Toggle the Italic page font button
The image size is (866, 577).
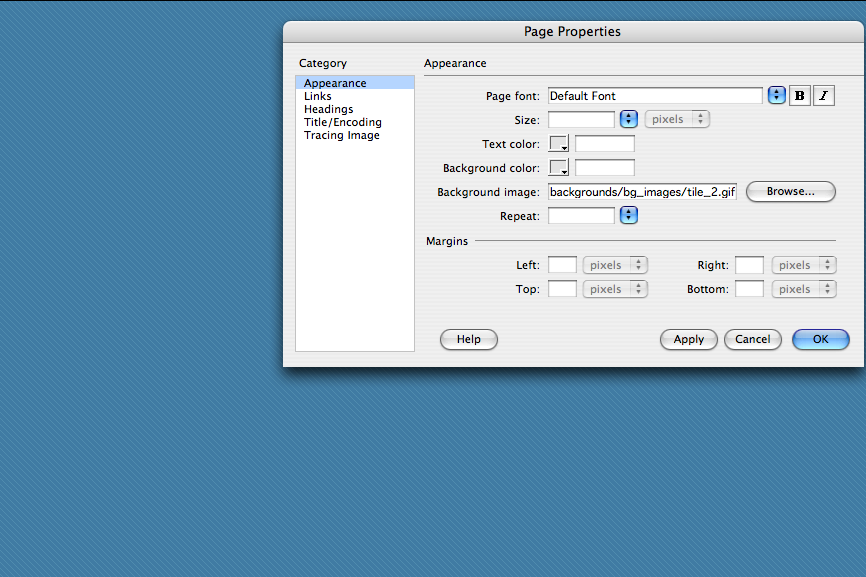pos(824,96)
